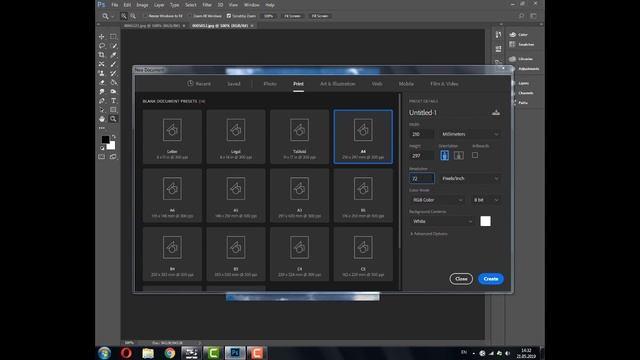Open the Libraries panel

522,59
